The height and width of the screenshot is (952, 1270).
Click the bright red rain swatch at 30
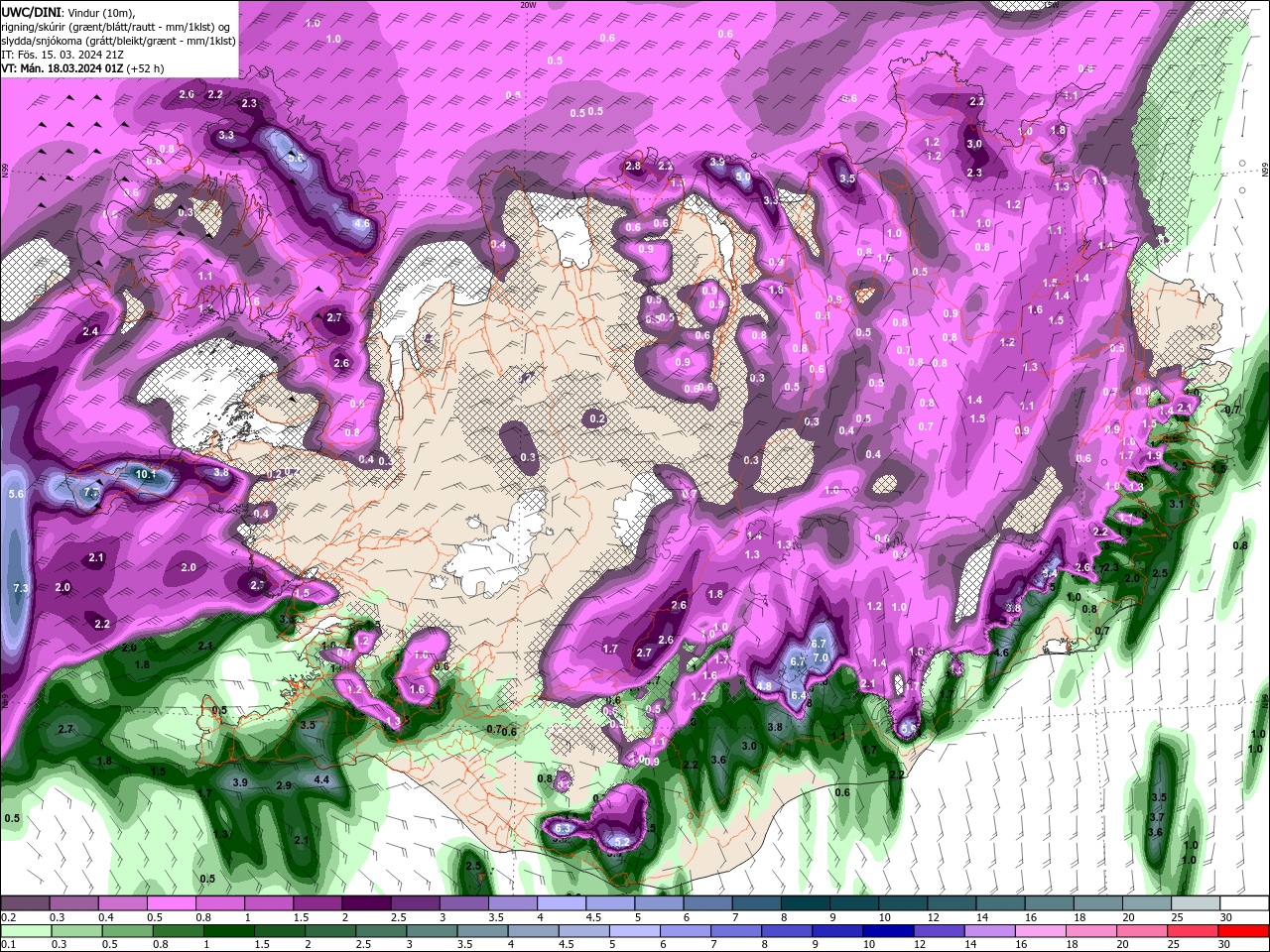point(1245,931)
